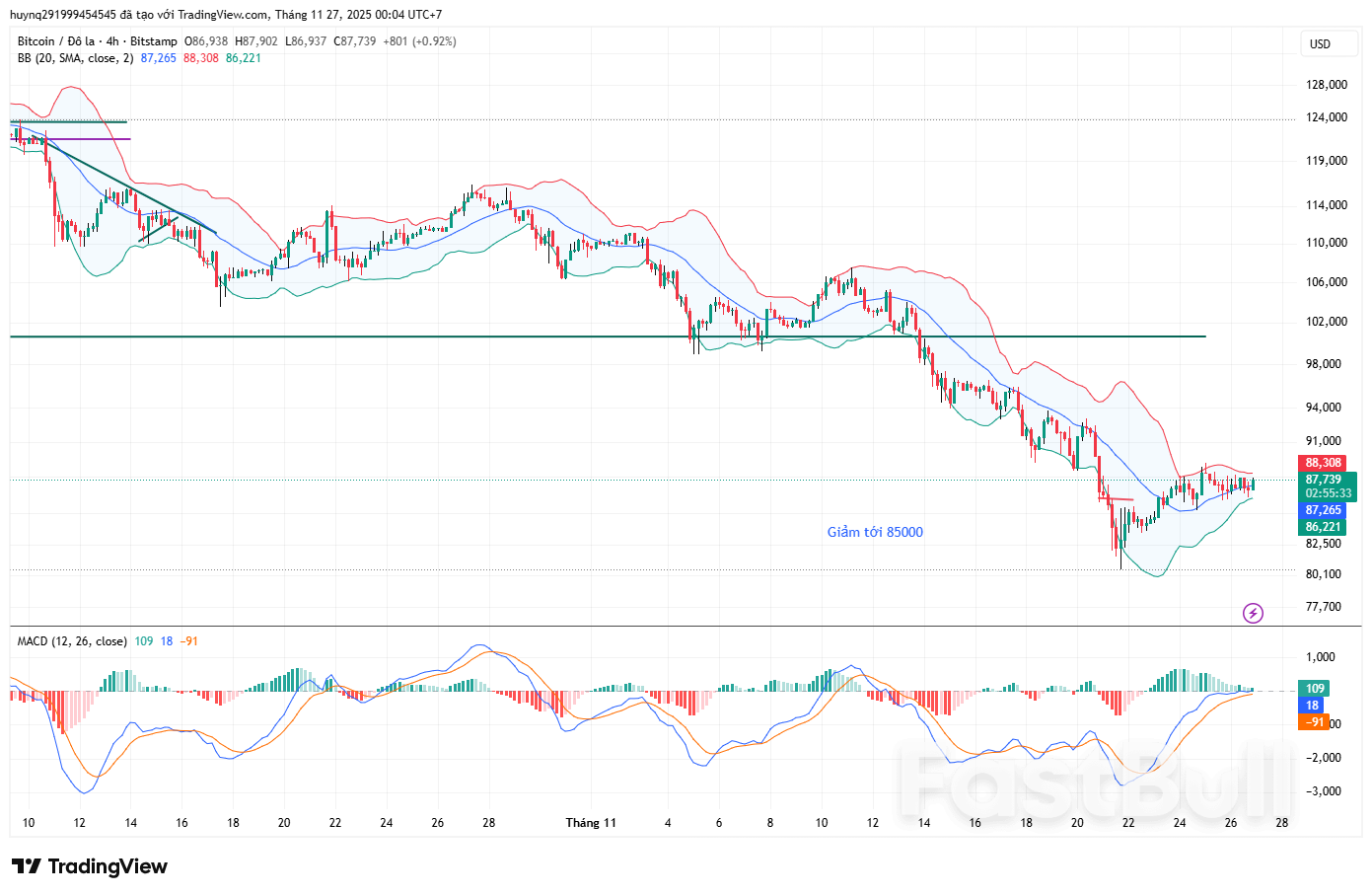Click the orange -91 MACD signal tag
The width and height of the screenshot is (1372, 896).
[1315, 722]
